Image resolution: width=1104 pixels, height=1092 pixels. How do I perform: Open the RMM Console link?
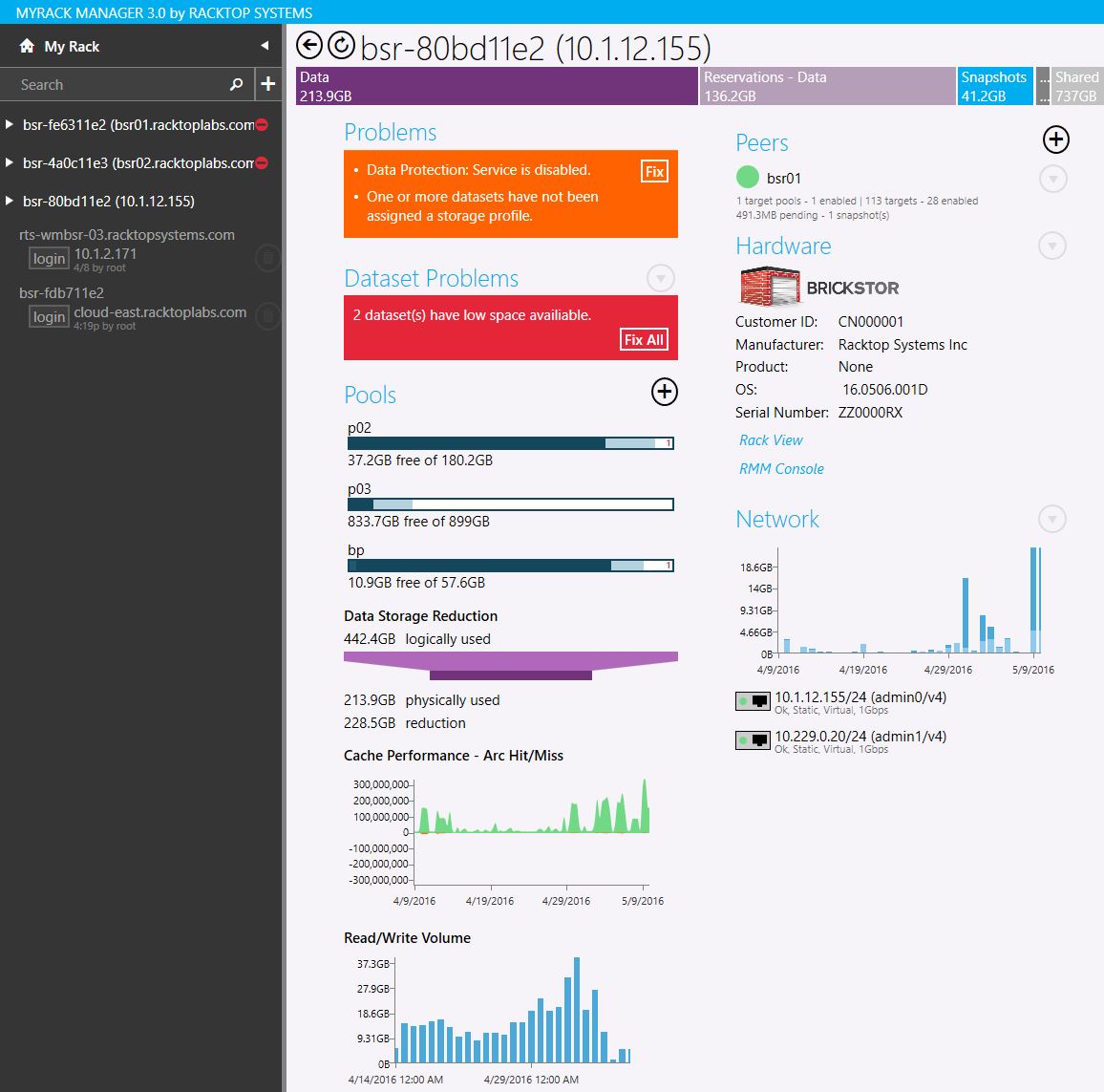(x=781, y=468)
